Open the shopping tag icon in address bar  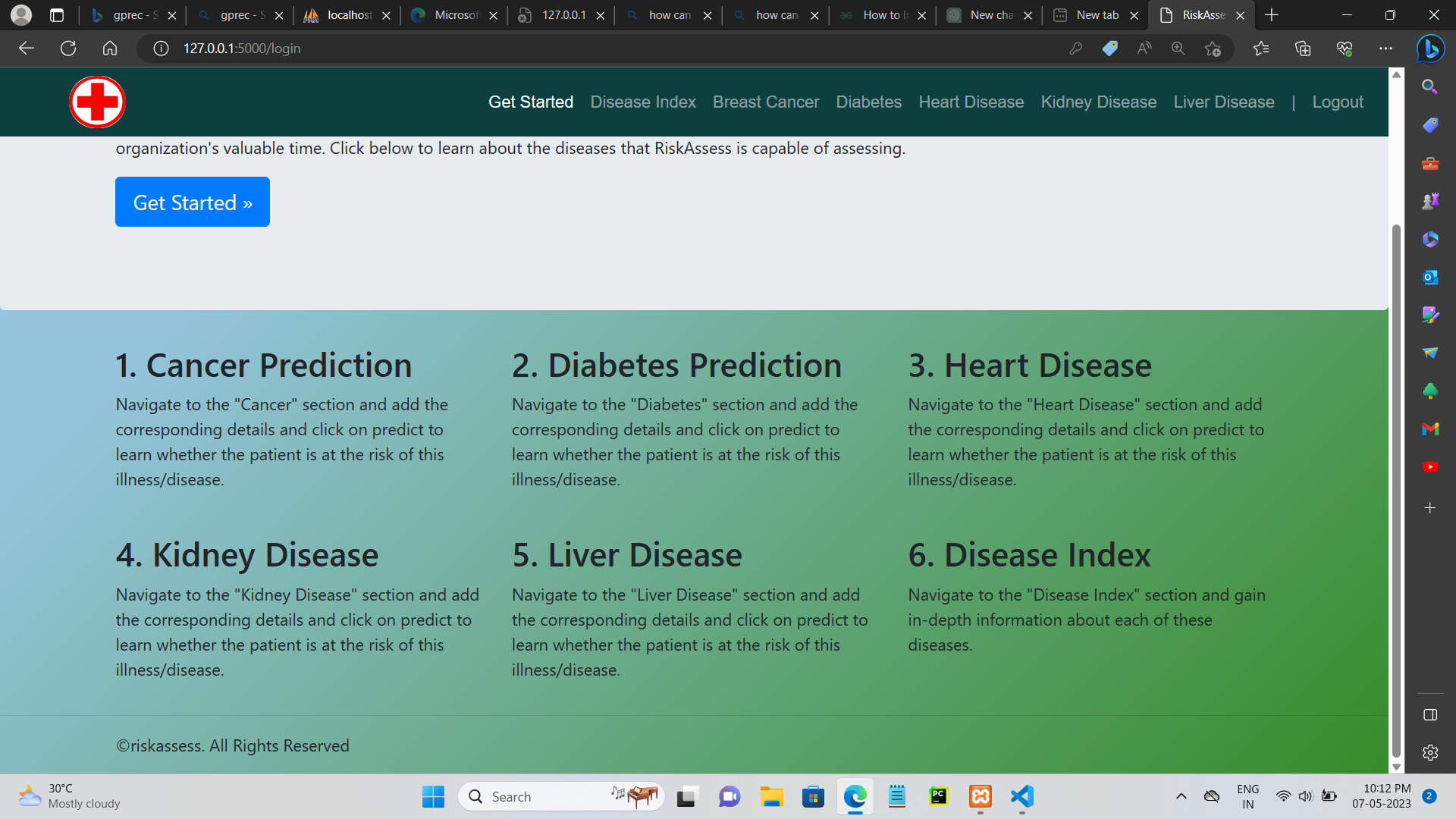pyautogui.click(x=1109, y=49)
